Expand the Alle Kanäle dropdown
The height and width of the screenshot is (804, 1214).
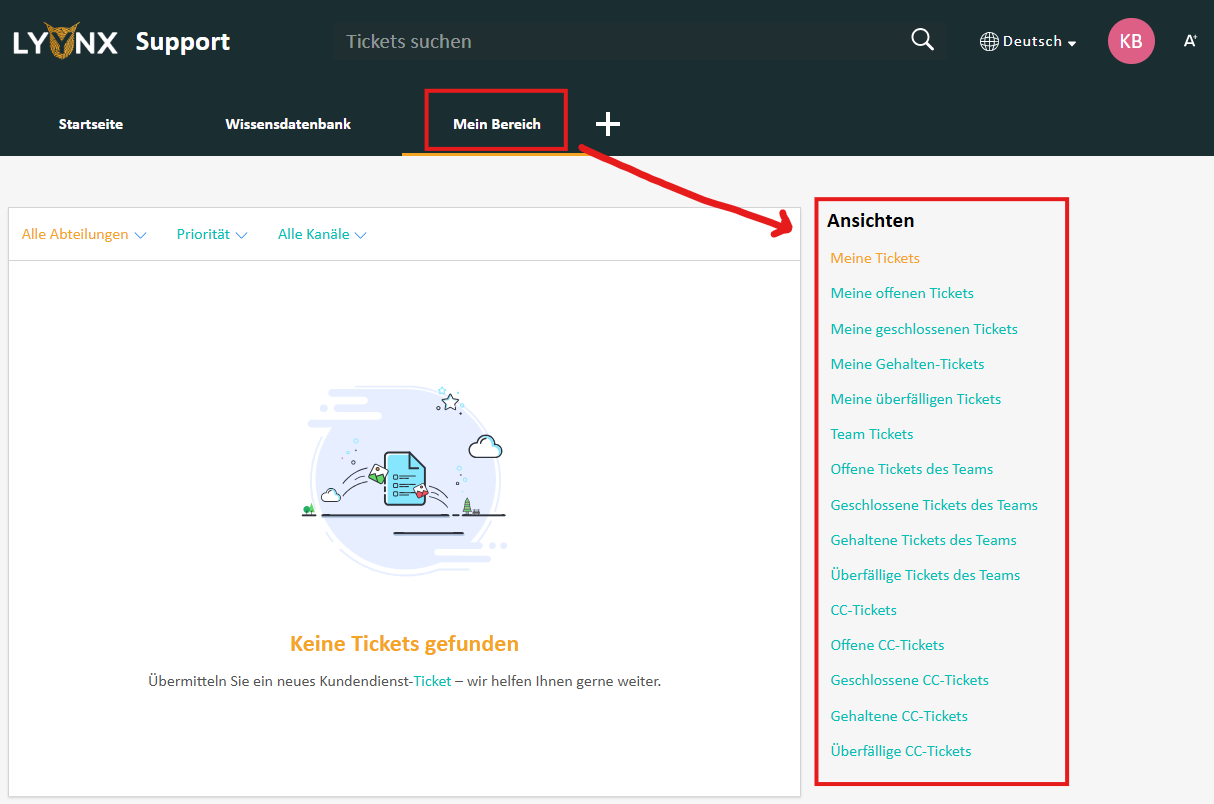[x=322, y=234]
